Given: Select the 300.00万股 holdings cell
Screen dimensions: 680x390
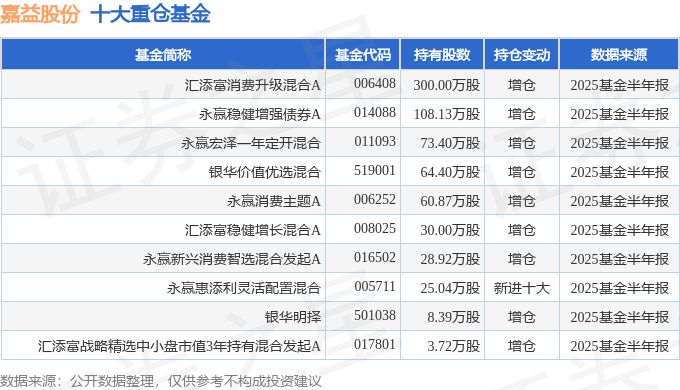Looking at the screenshot, I should point(447,85).
